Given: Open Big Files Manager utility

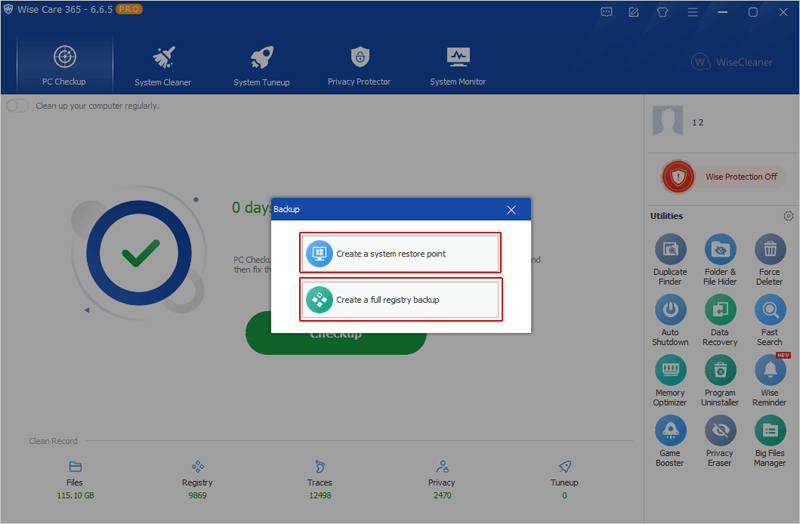Looking at the screenshot, I should tap(769, 441).
